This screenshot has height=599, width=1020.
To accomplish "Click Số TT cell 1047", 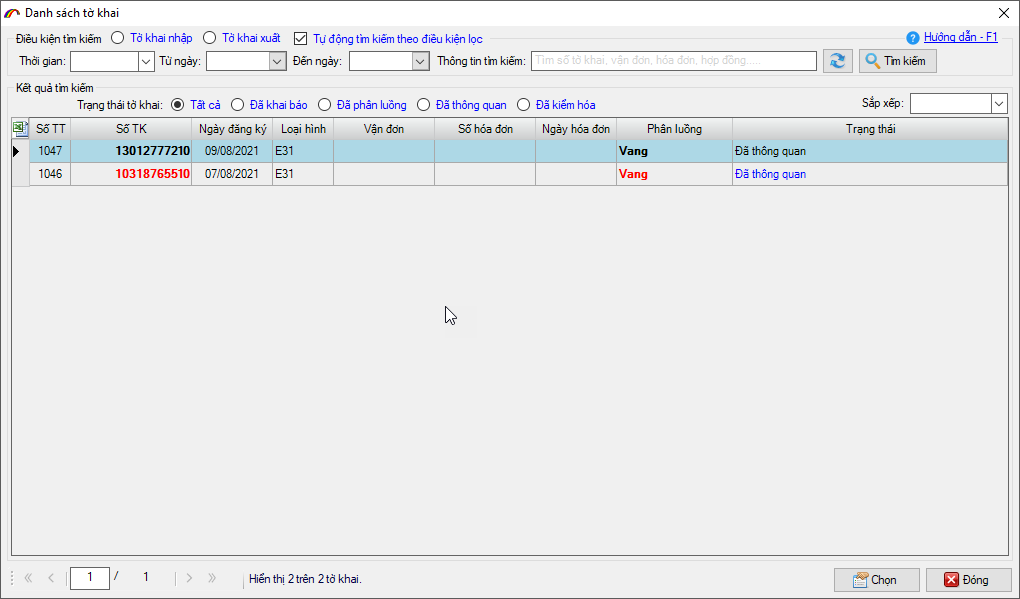I will pyautogui.click(x=50, y=151).
